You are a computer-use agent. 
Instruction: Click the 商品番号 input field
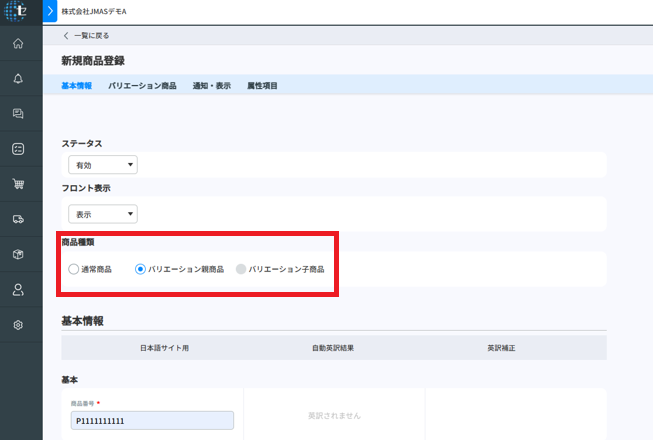pyautogui.click(x=150, y=421)
